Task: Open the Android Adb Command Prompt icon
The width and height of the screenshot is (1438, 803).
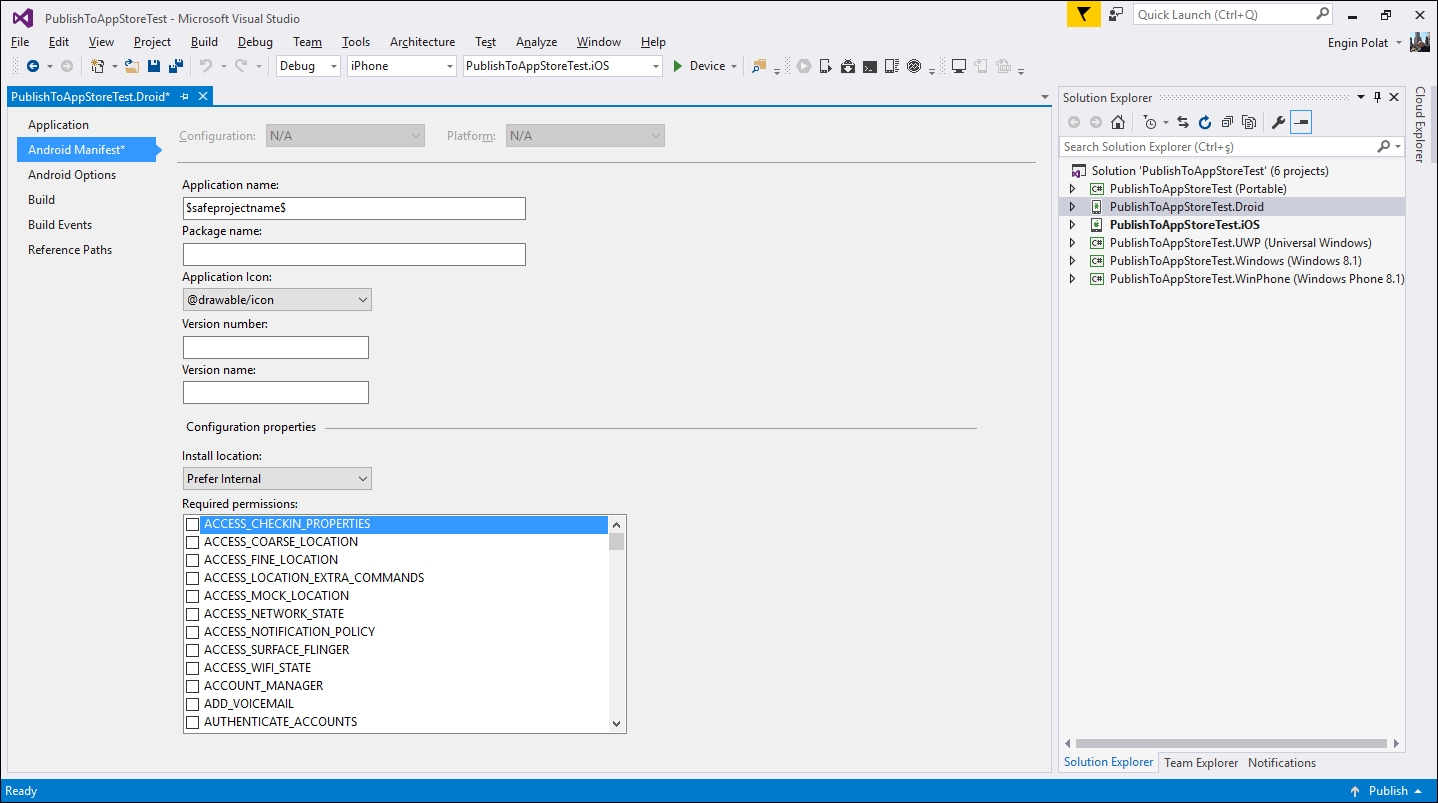Action: (870, 65)
